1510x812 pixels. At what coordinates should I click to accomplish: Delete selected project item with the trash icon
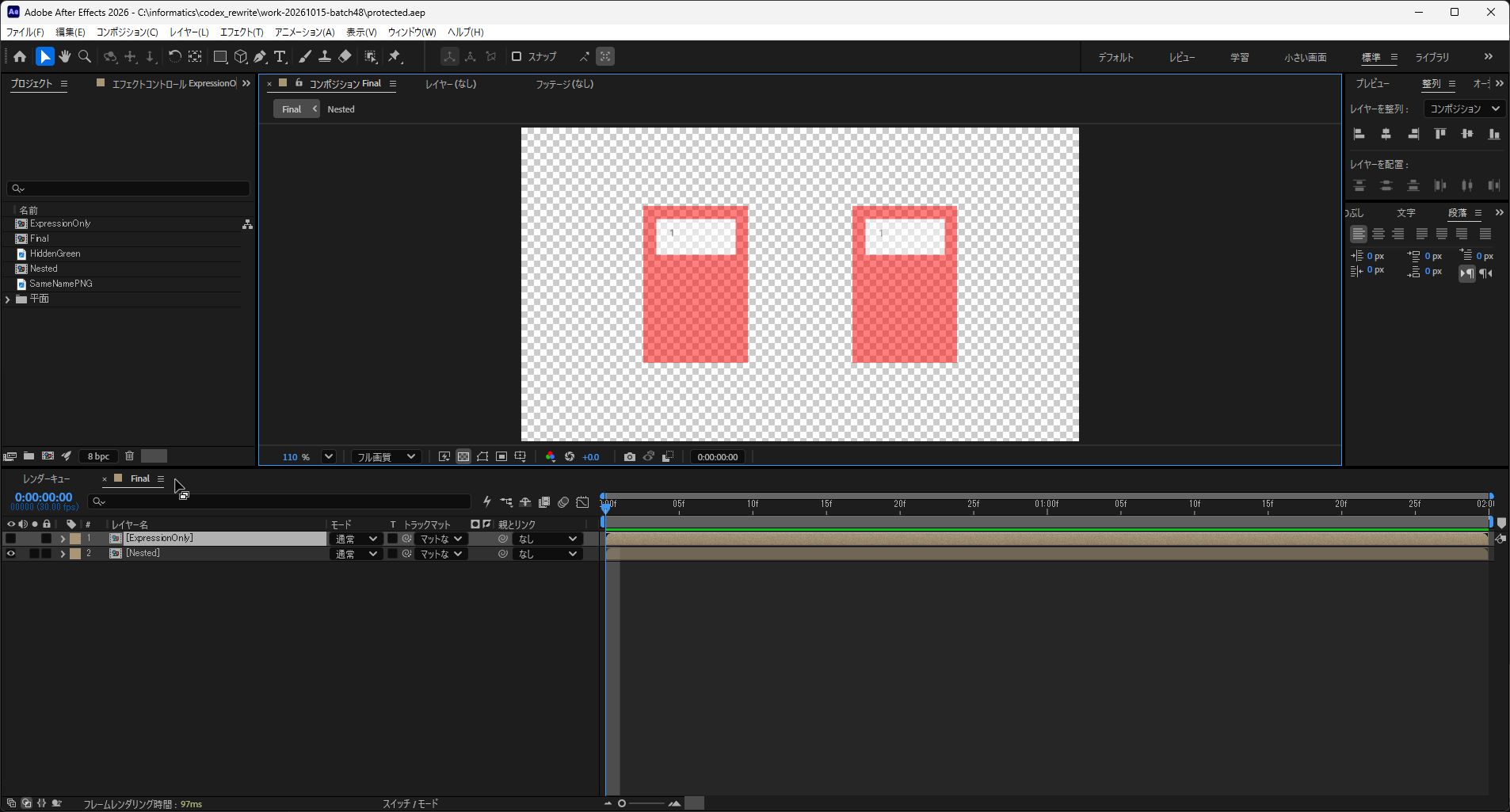pyautogui.click(x=129, y=456)
